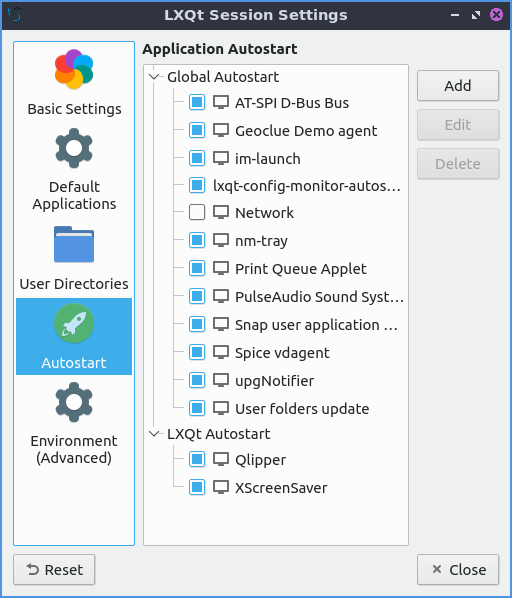
Task: Select the Print Queue Applet entry
Action: click(x=300, y=269)
